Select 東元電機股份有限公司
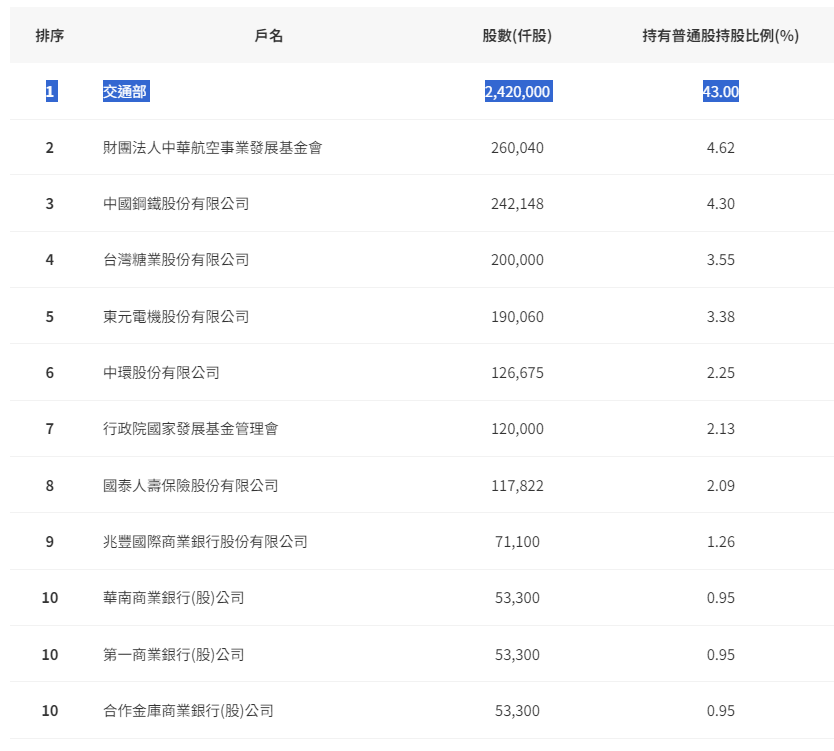This screenshot has width=834, height=751. coord(176,316)
